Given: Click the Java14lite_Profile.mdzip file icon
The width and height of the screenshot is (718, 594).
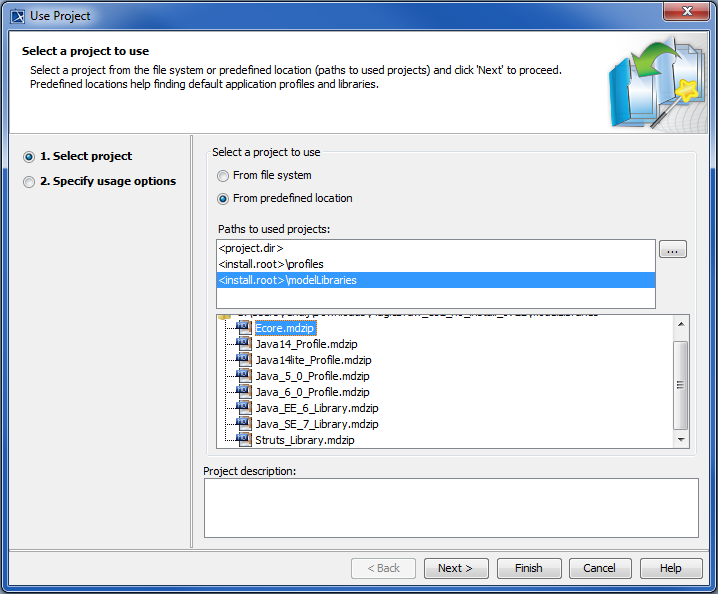Looking at the screenshot, I should click(244, 360).
